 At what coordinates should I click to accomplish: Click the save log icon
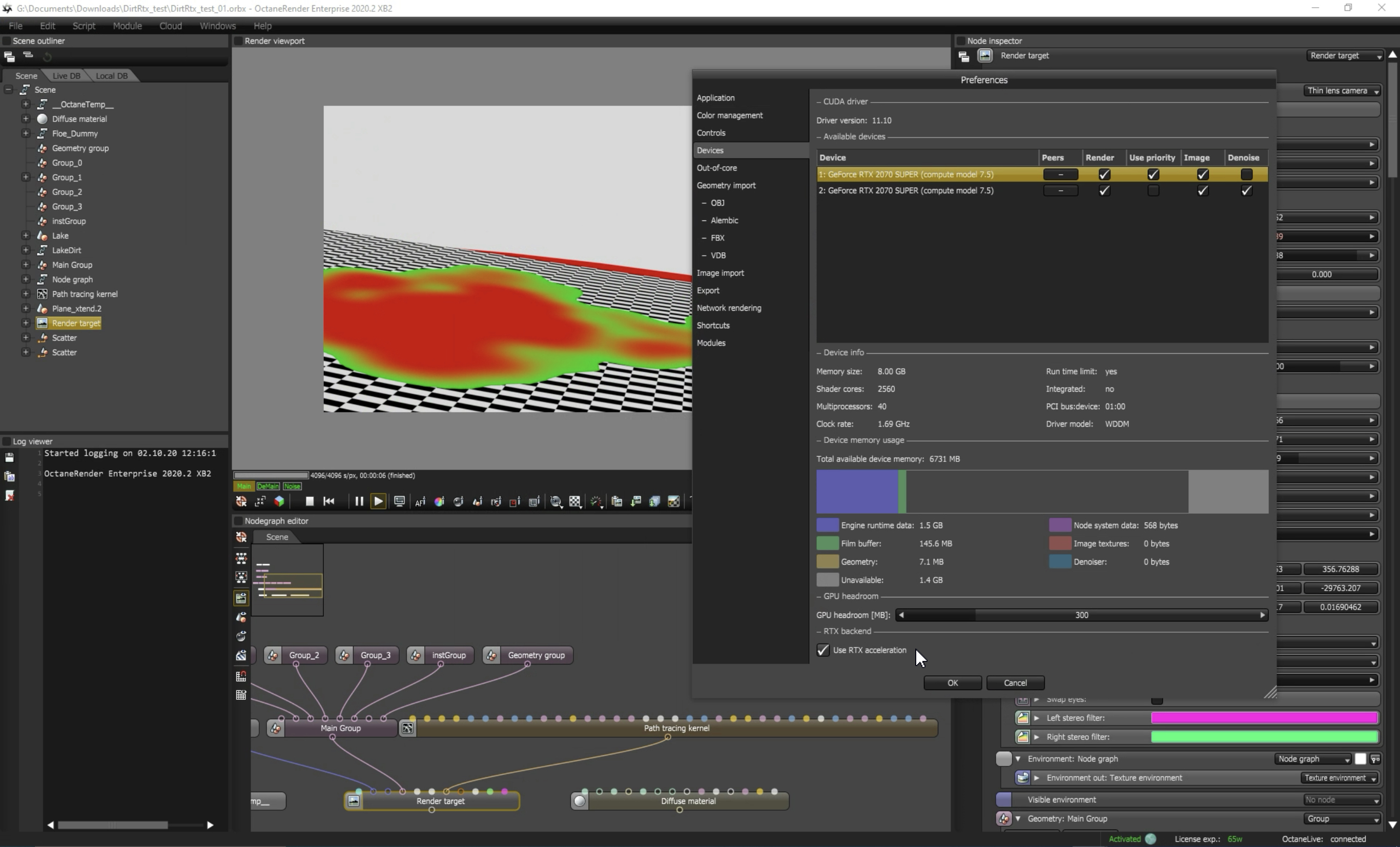coord(9,458)
